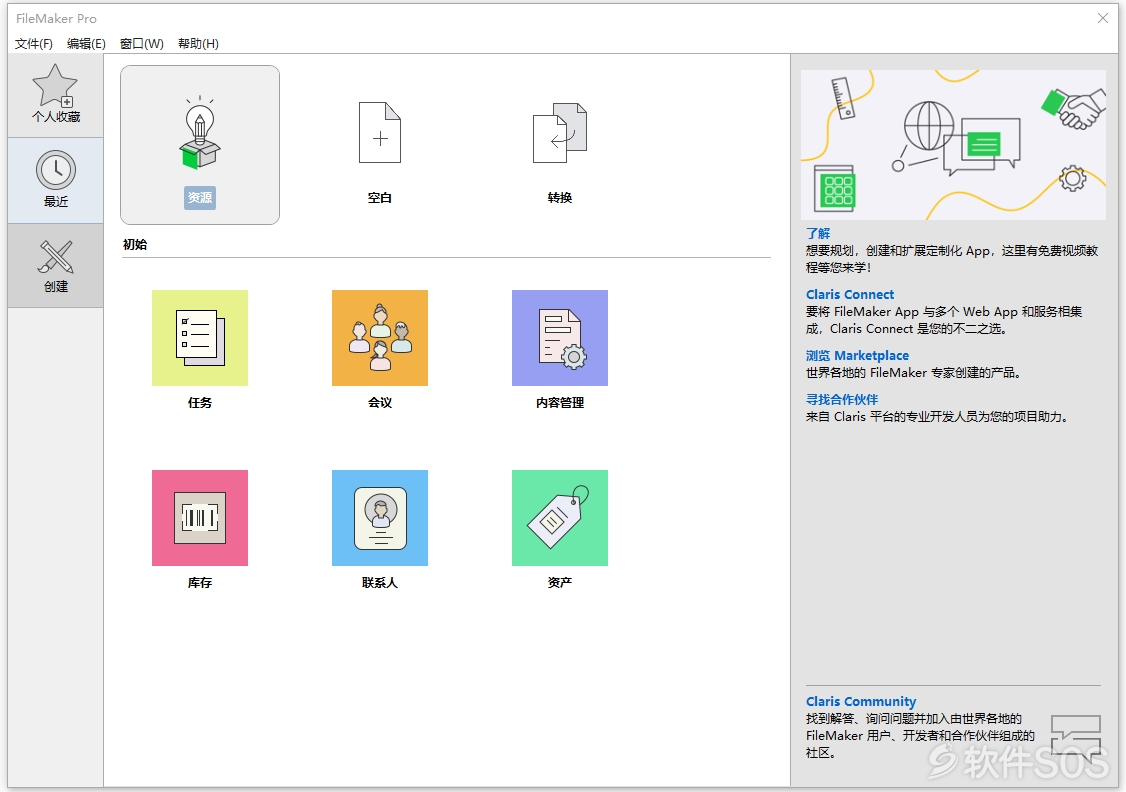
Task: Click the 任务 template label
Action: click(200, 403)
